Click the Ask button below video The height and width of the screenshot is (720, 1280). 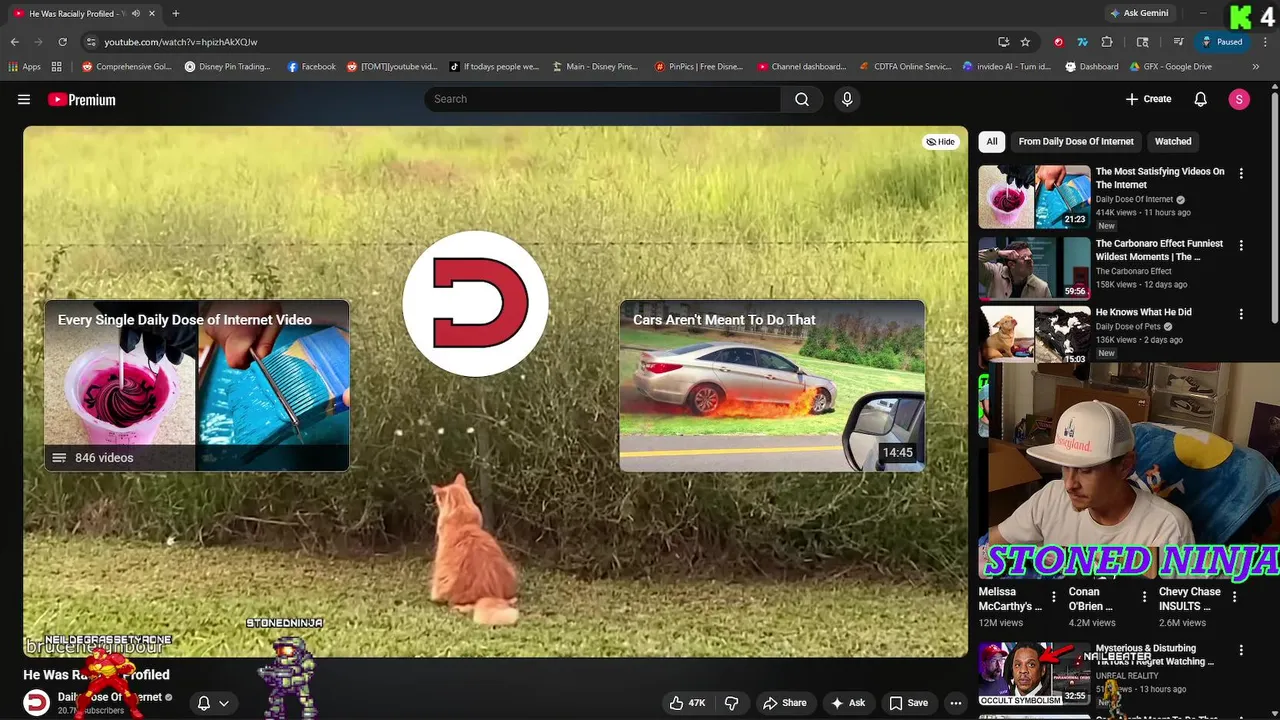pyautogui.click(x=848, y=703)
